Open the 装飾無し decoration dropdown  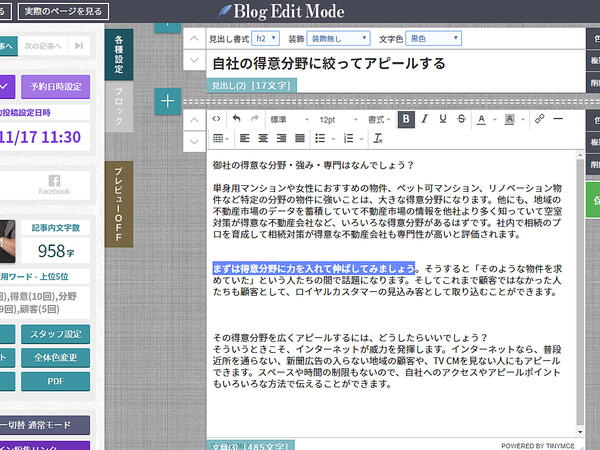coord(339,38)
